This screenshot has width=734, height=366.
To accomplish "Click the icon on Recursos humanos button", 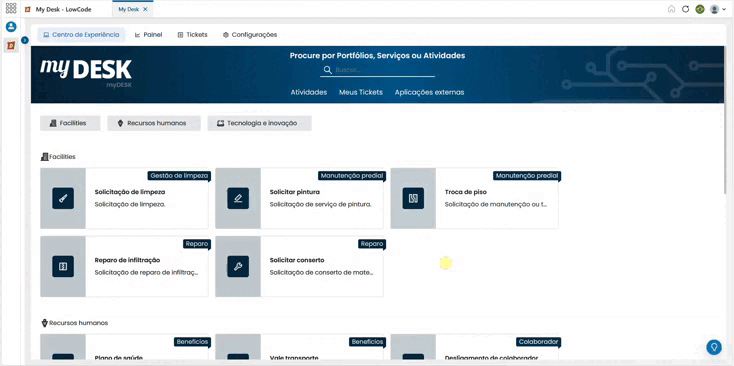I will tap(120, 123).
